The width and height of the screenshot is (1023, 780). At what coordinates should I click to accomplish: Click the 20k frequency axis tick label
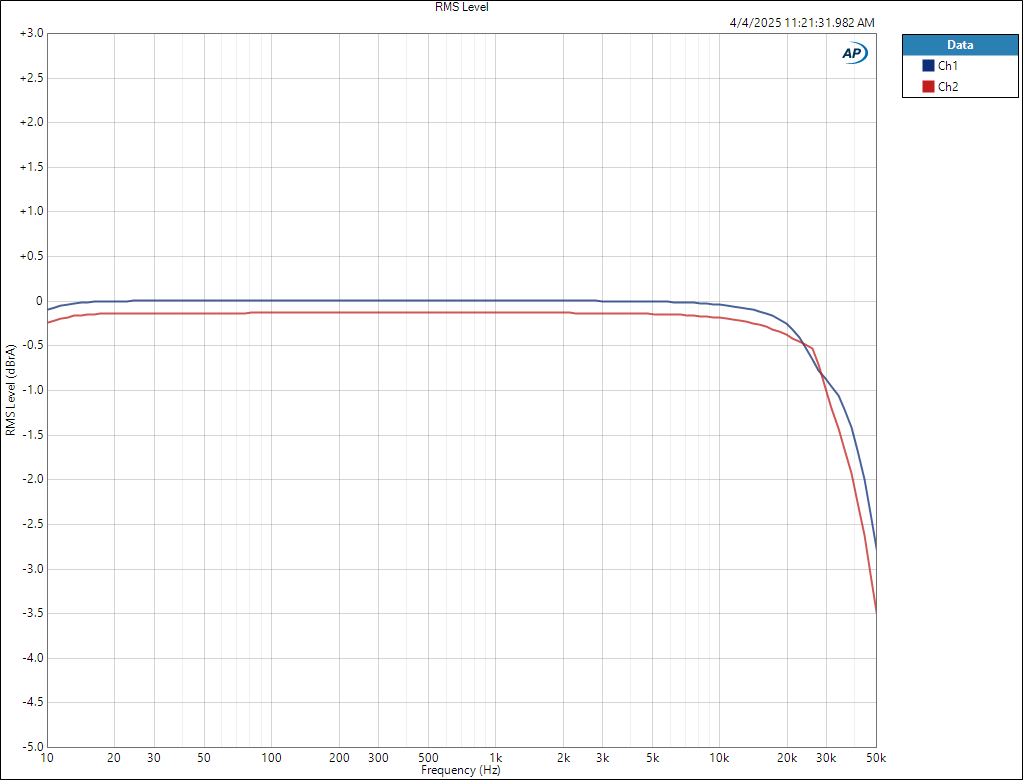click(x=787, y=758)
